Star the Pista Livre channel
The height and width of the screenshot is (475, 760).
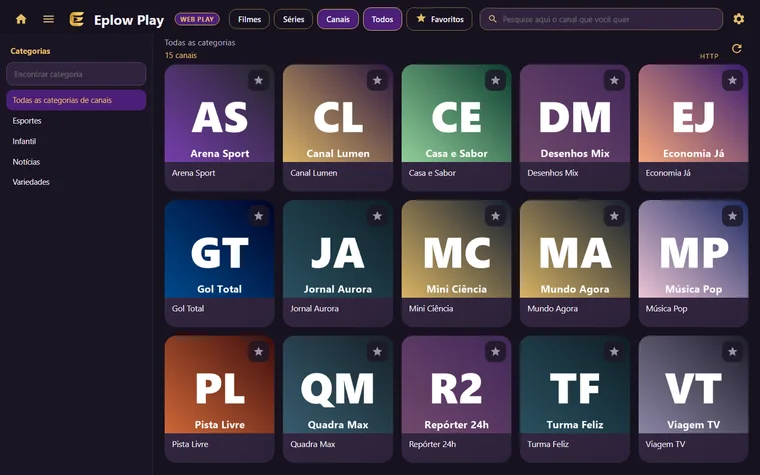pyautogui.click(x=259, y=352)
